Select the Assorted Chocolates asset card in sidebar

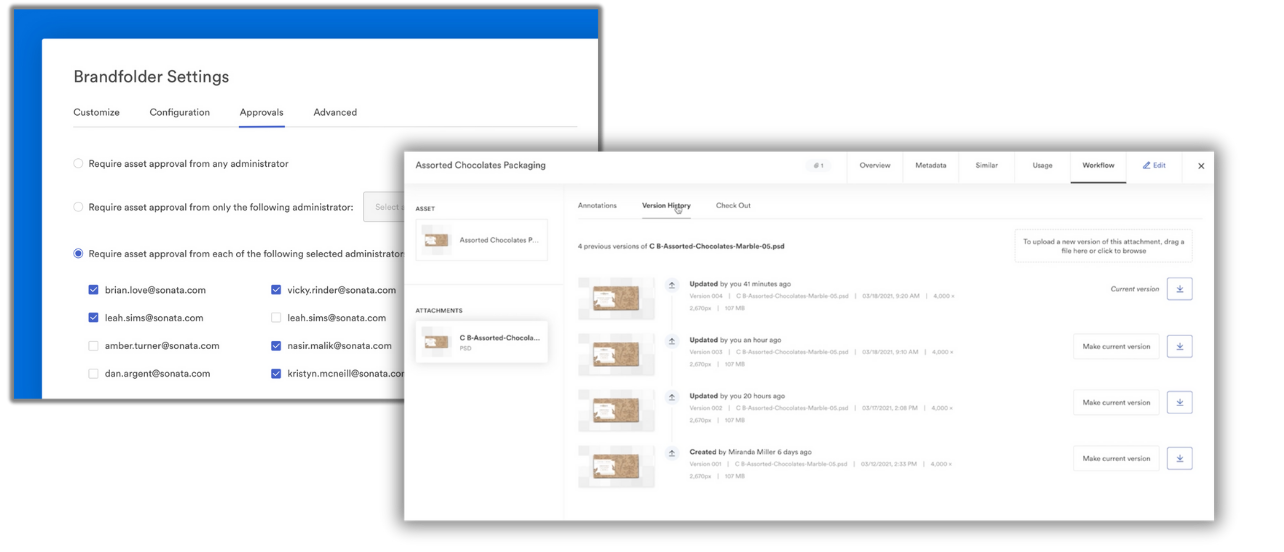pyautogui.click(x=482, y=240)
